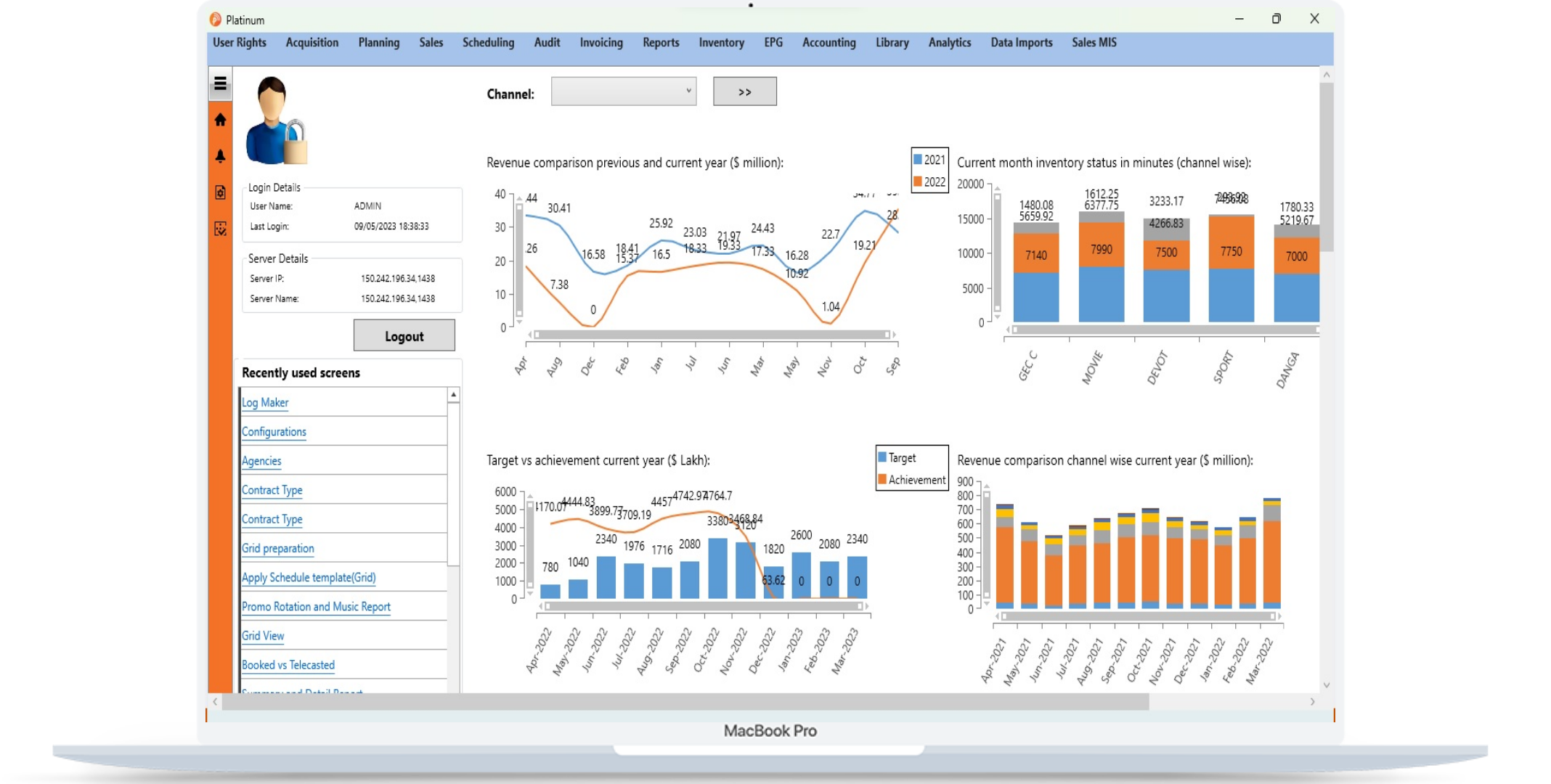Toggle the 2022 series in the revenue legend
The height and width of the screenshot is (784, 1551).
point(930,181)
